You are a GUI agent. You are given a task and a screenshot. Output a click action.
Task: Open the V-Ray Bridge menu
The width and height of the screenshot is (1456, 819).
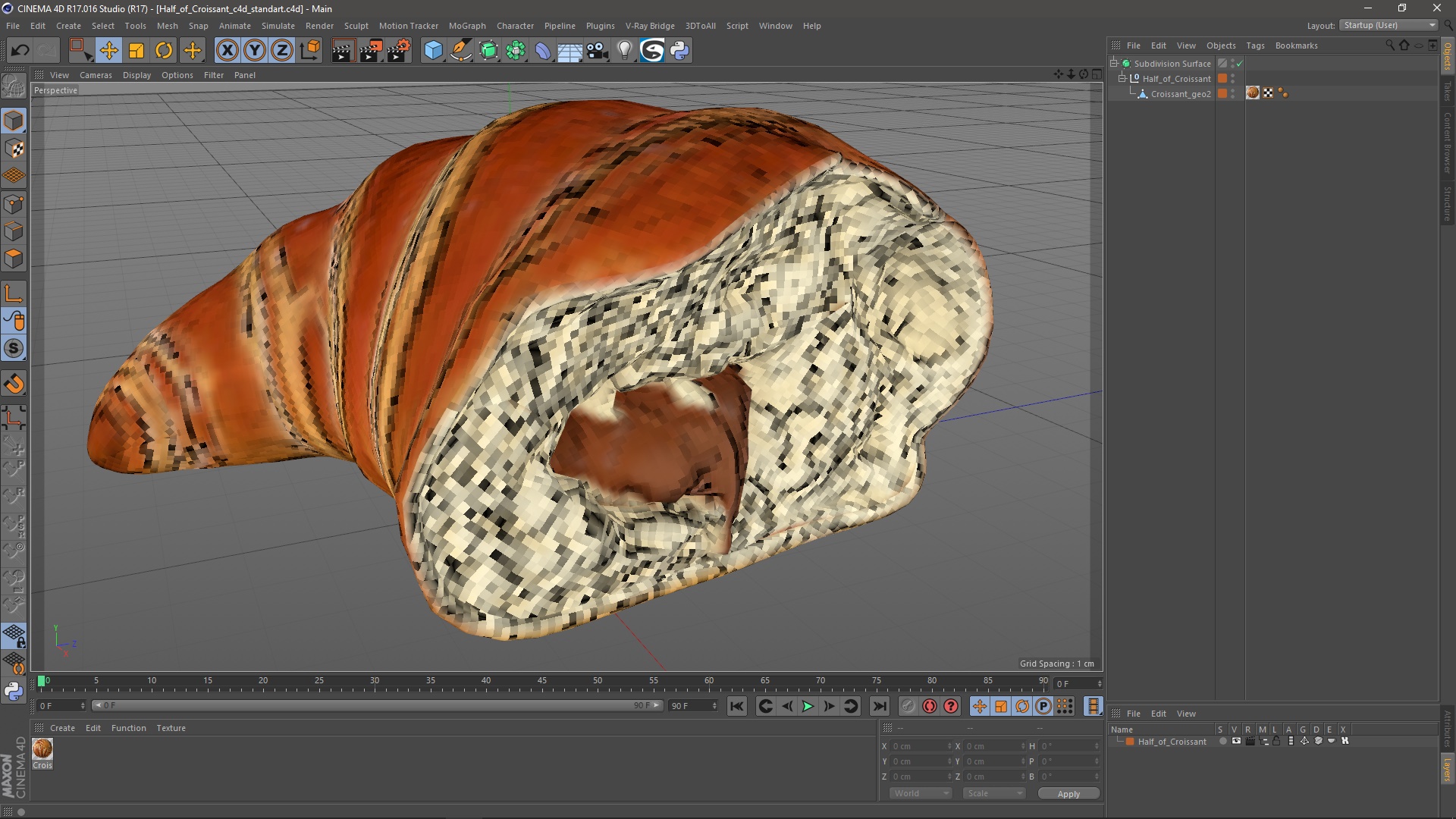[650, 26]
